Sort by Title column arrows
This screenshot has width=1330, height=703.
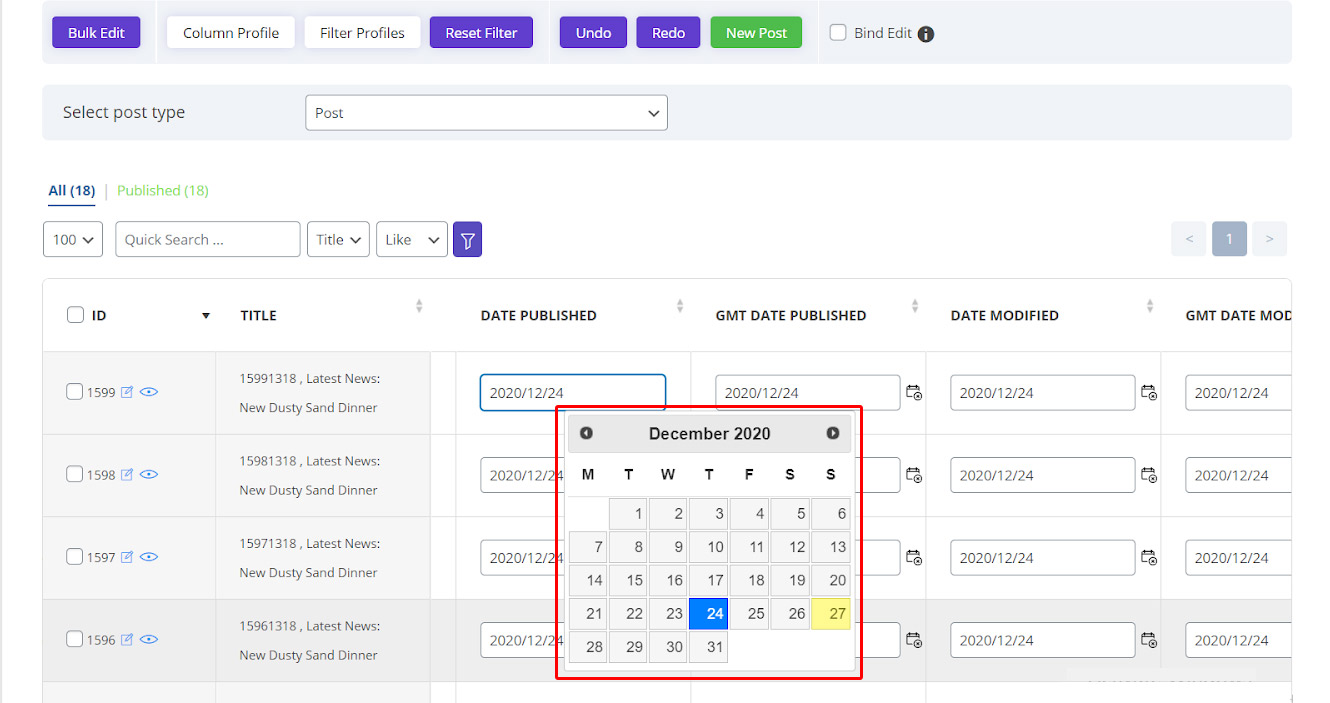[419, 306]
